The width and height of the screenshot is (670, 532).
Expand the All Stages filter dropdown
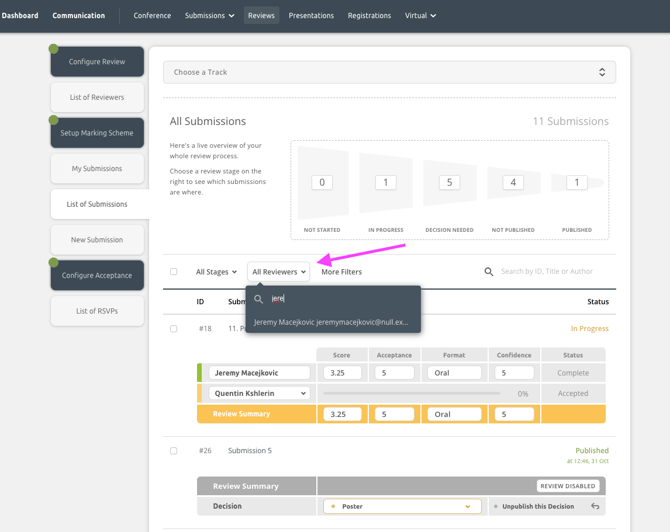216,272
